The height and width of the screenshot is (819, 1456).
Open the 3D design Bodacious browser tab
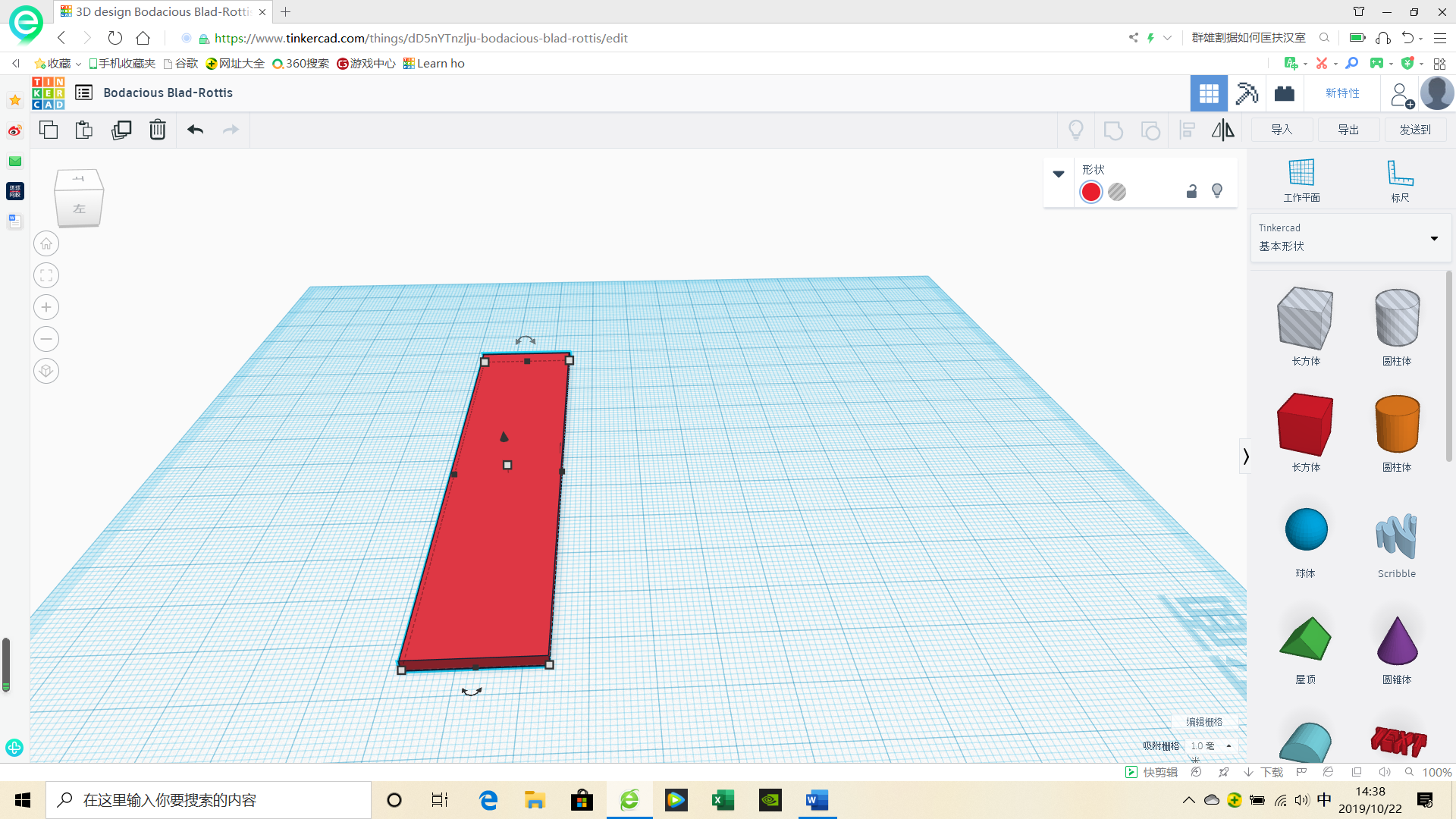[x=163, y=11]
